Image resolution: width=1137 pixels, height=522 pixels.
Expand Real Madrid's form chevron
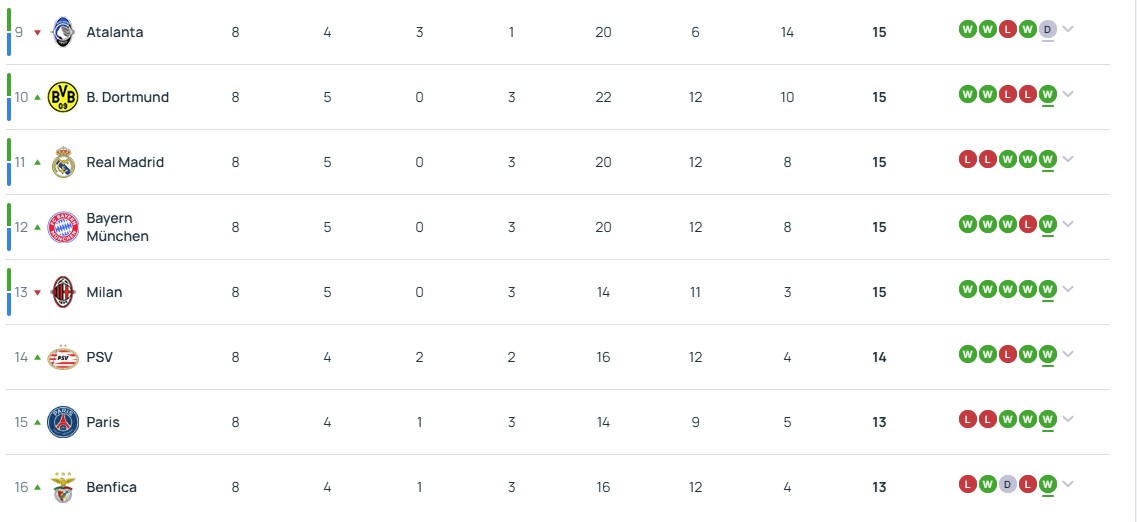[x=1068, y=159]
